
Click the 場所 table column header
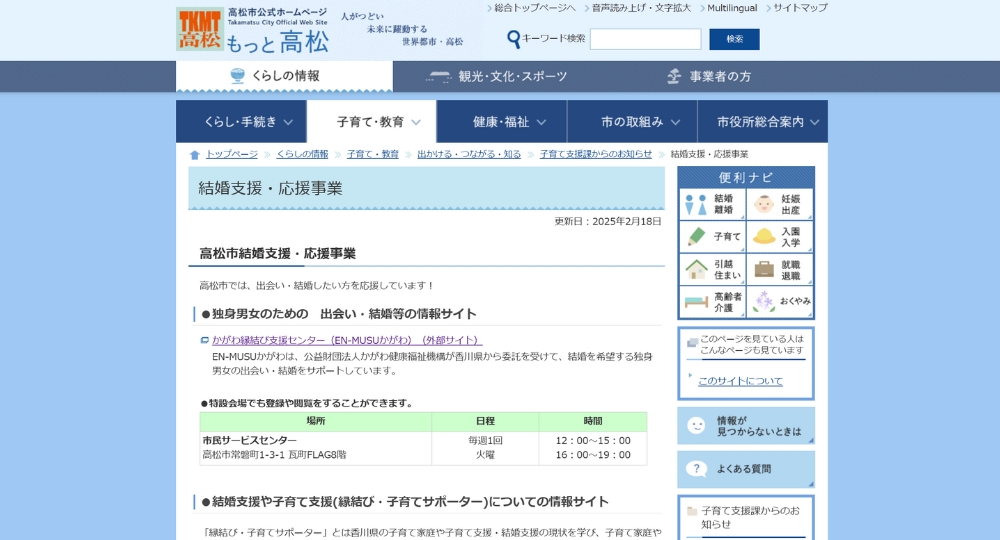click(x=316, y=421)
